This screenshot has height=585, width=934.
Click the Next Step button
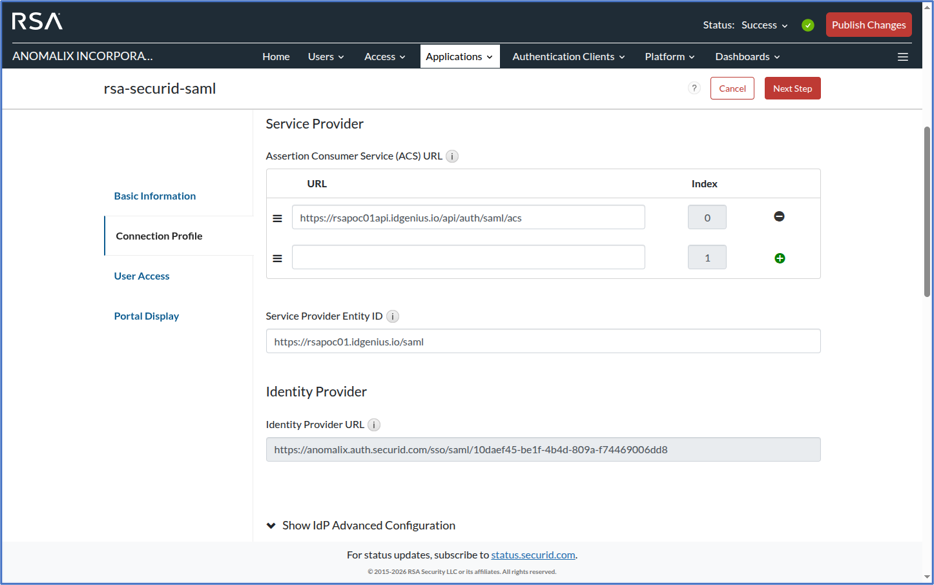(792, 88)
